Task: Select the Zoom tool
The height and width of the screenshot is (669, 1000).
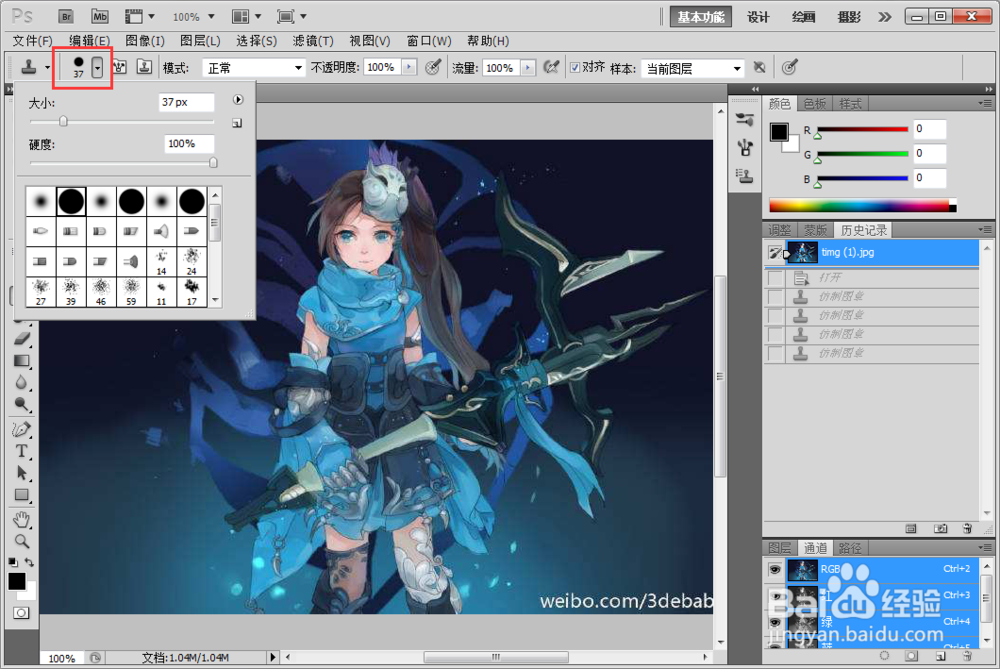Action: [x=22, y=541]
